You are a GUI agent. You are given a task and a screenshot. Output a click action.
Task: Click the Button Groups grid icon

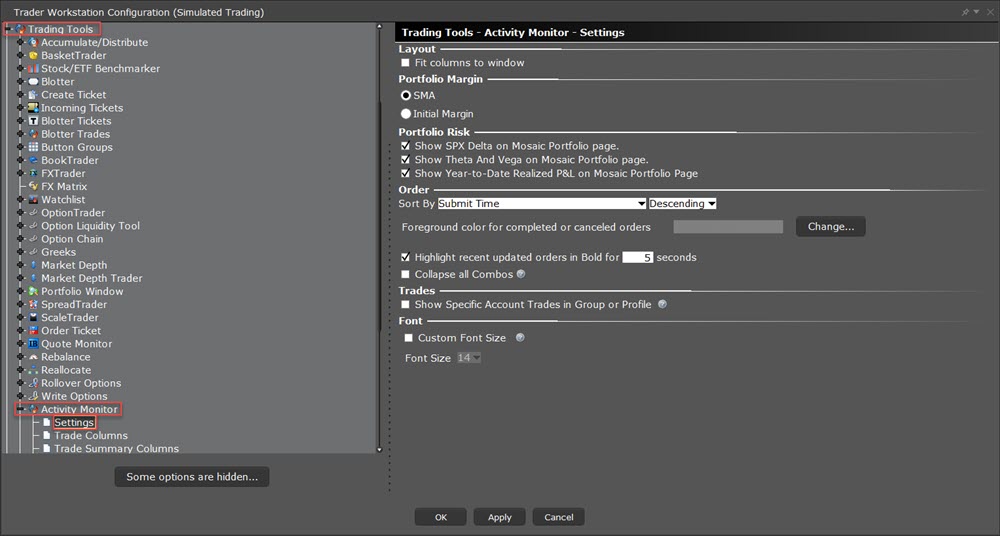(33, 147)
